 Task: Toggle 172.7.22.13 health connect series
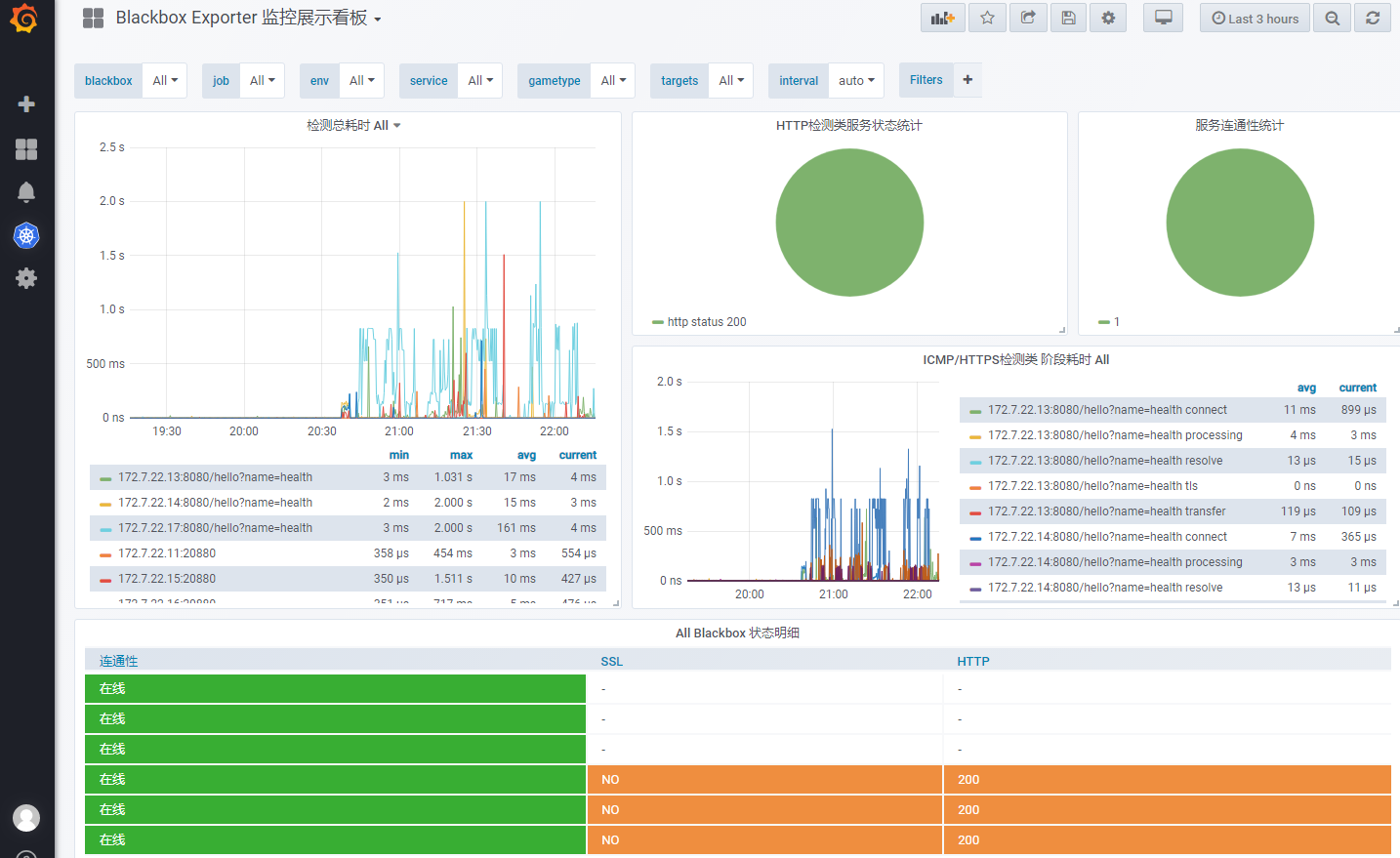pos(1107,410)
